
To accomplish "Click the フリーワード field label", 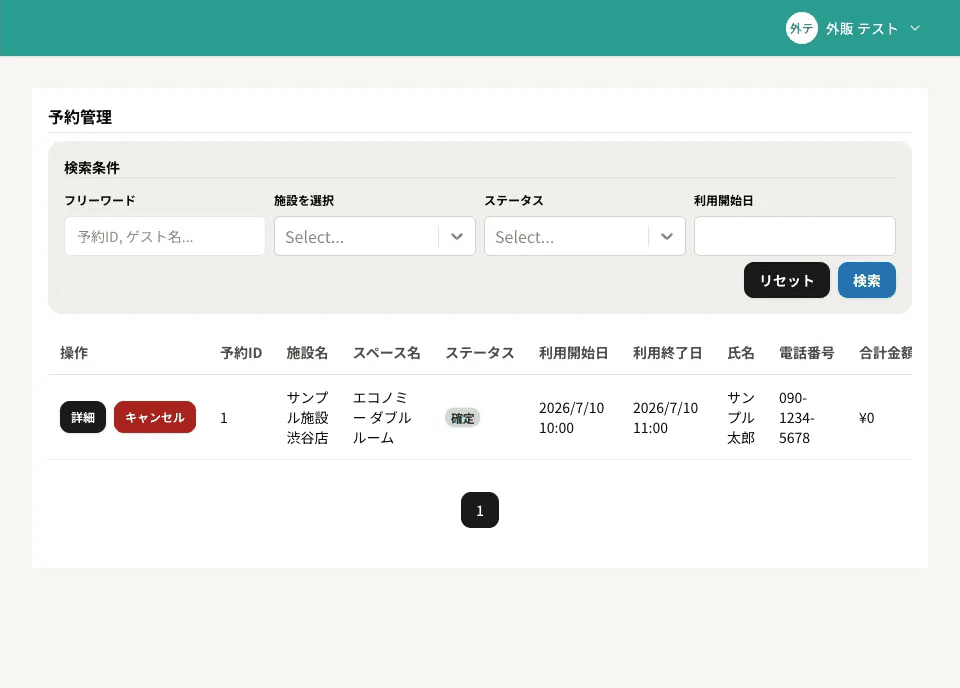I will point(100,200).
